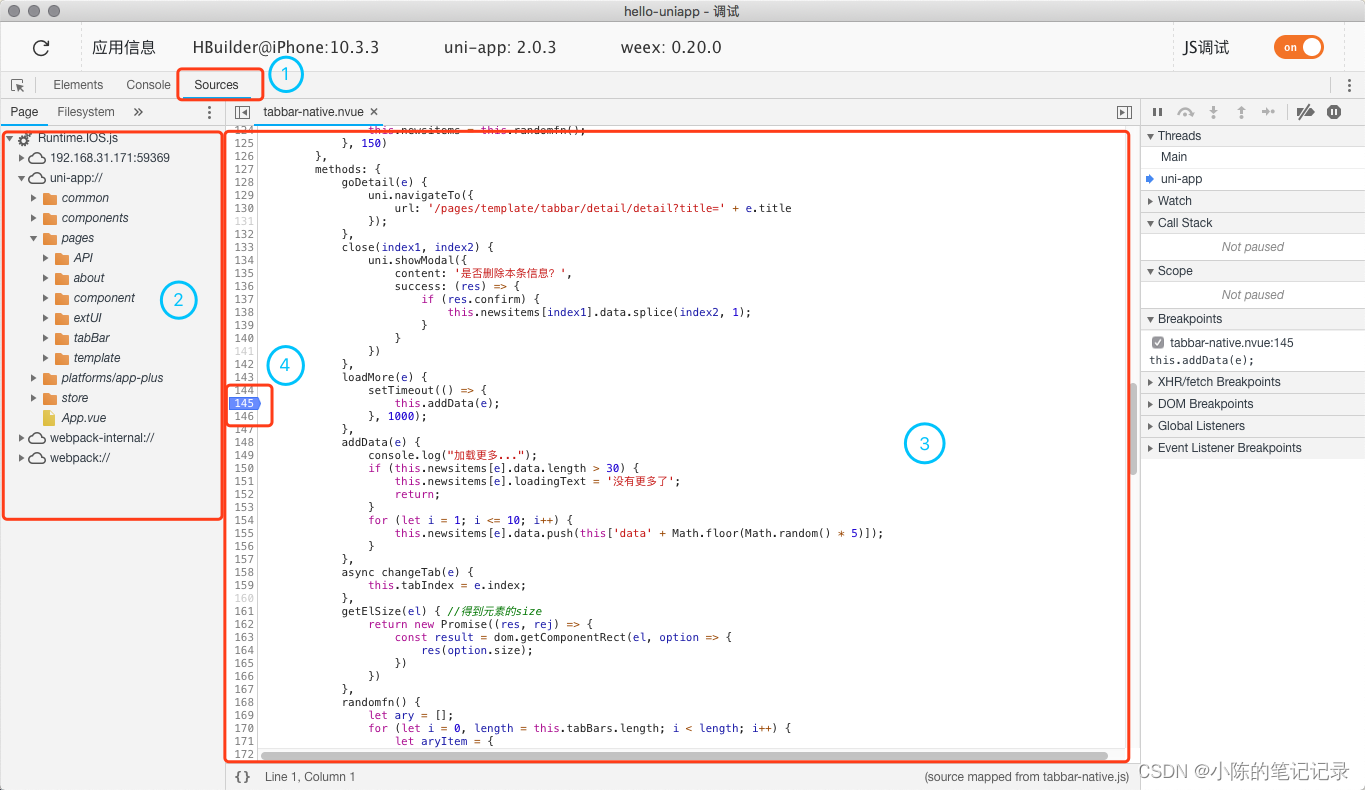Toggle pause on exceptions icon

pos(1334,112)
